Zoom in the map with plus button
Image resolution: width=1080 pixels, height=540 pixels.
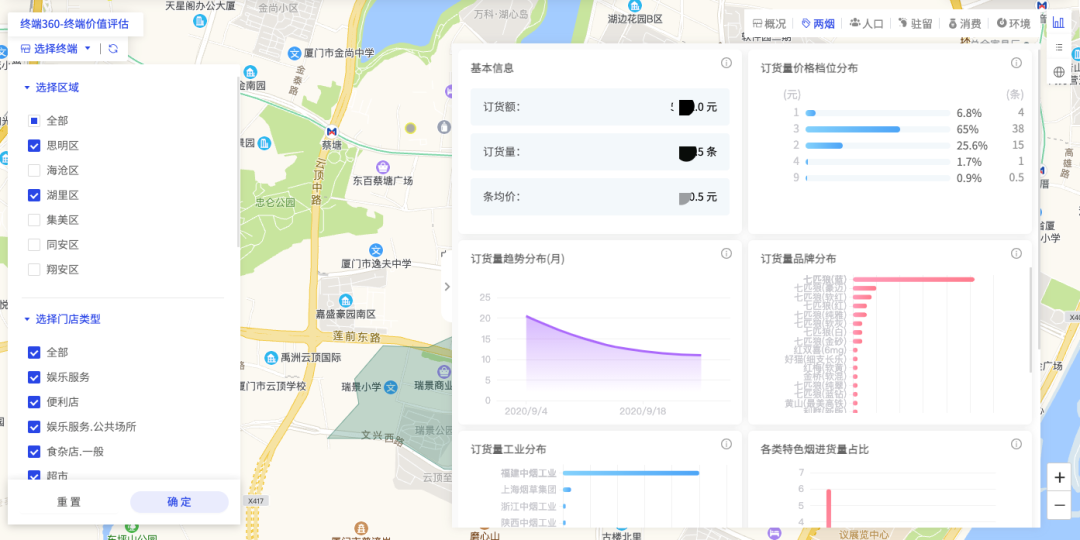(1059, 478)
